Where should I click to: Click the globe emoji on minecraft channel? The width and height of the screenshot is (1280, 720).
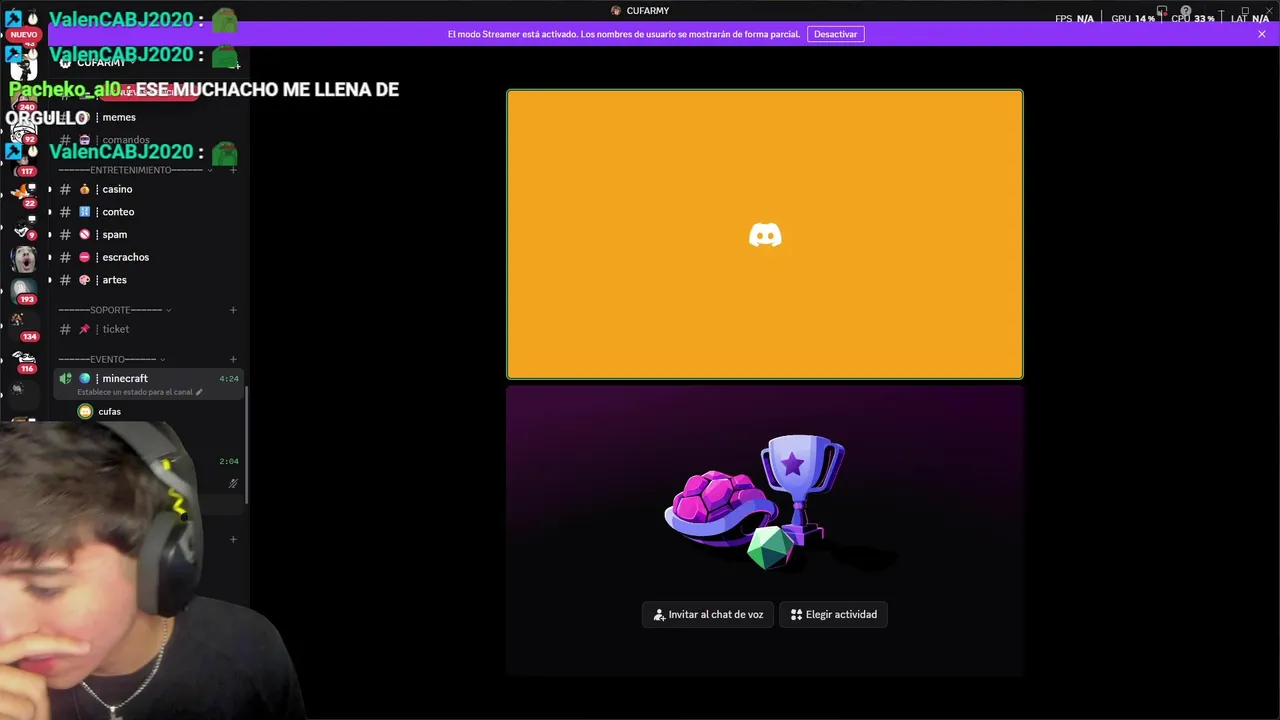tap(85, 378)
